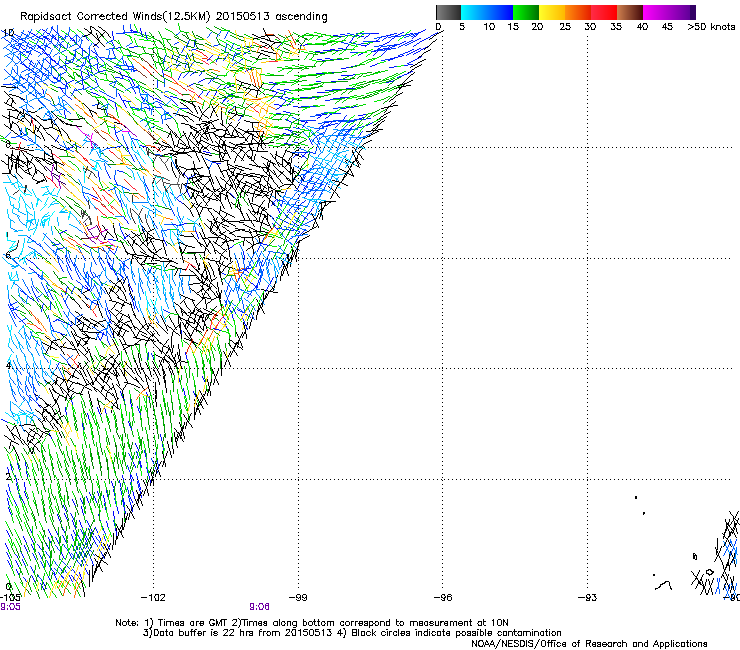740x650 pixels.
Task: Click the longitude label '-99'
Action: coord(298,598)
